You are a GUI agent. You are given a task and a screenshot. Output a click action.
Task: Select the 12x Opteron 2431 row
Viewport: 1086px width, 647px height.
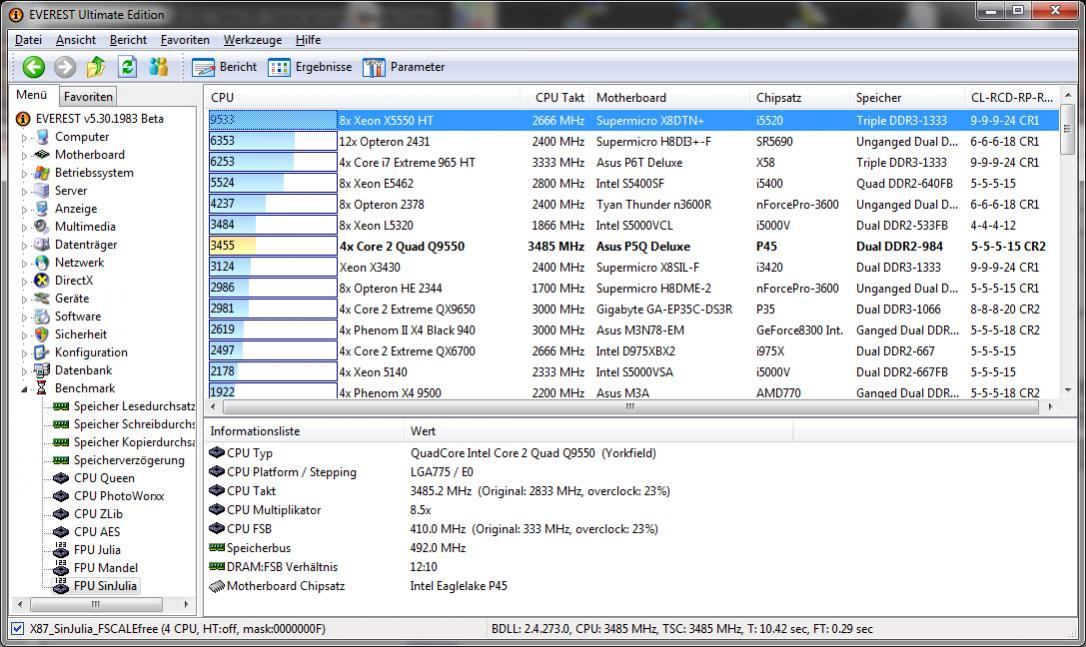coord(633,141)
